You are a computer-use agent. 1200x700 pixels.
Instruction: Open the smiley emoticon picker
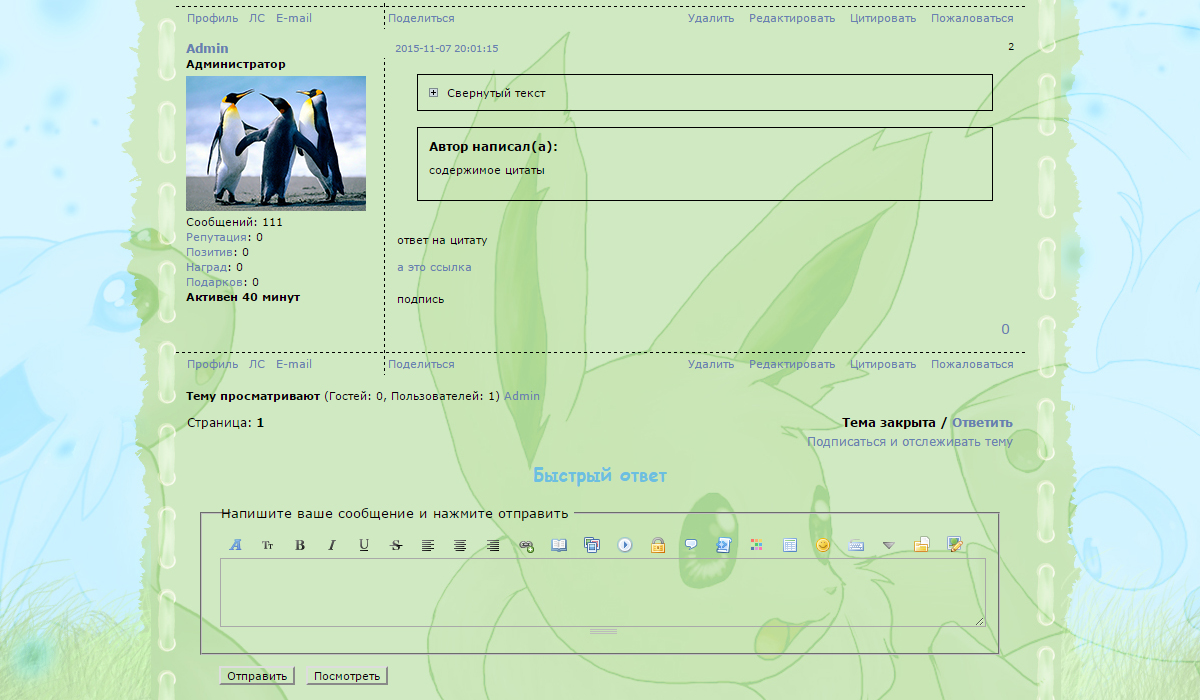pos(823,545)
